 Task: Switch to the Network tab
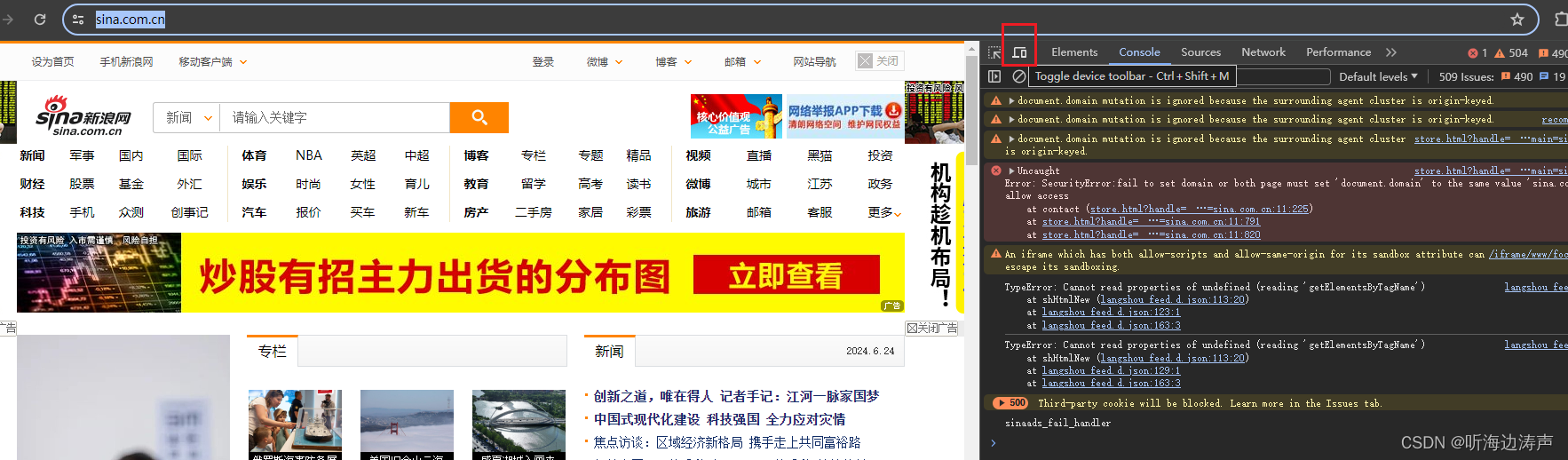click(1263, 52)
